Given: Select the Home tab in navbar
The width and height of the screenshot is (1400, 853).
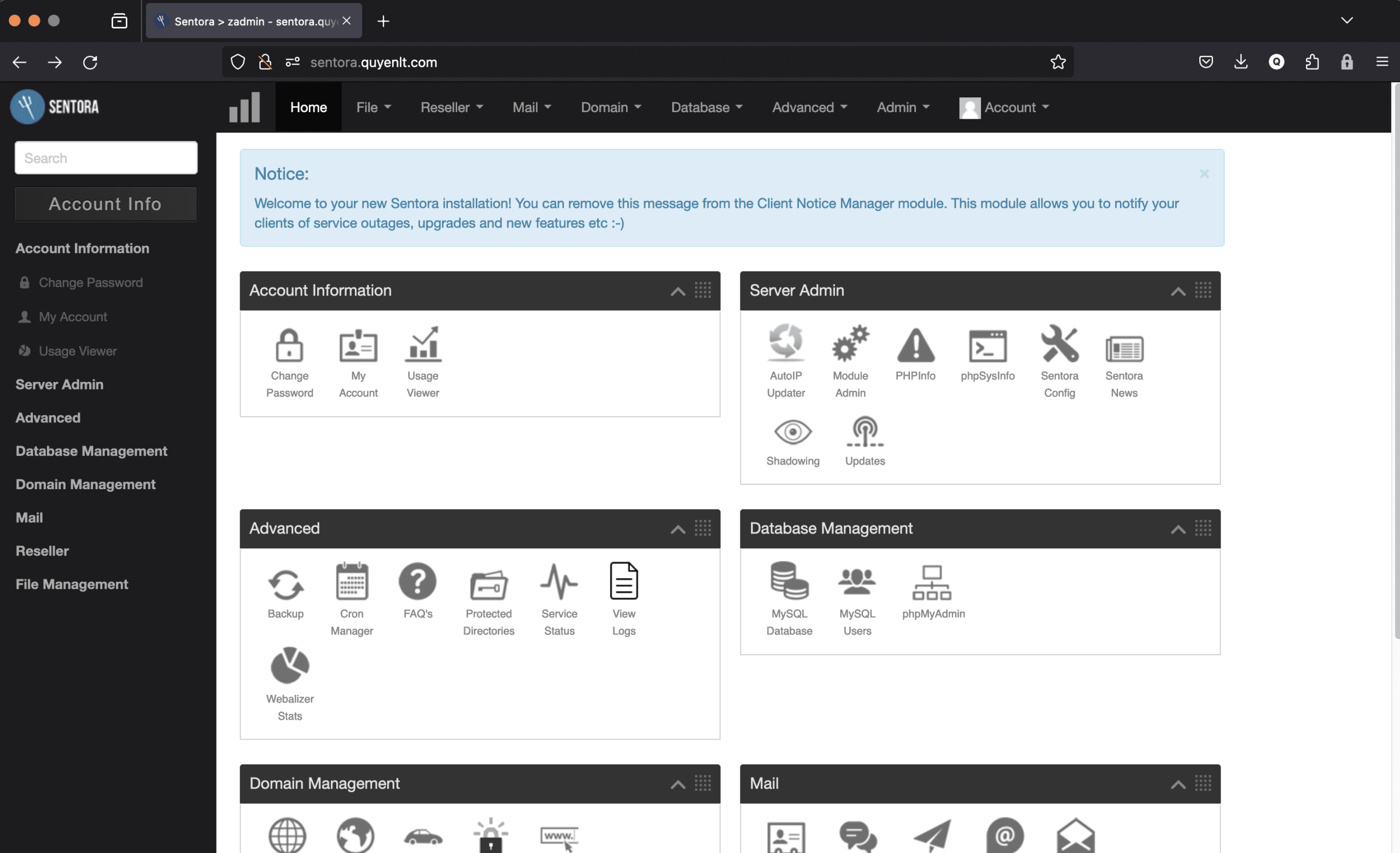Looking at the screenshot, I should point(308,107).
